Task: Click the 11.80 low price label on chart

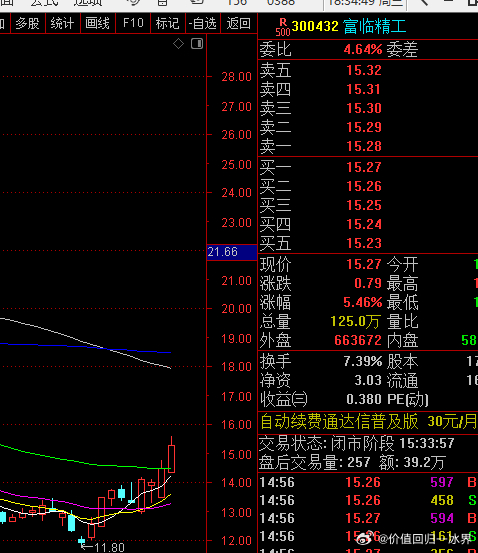Action: (x=109, y=547)
